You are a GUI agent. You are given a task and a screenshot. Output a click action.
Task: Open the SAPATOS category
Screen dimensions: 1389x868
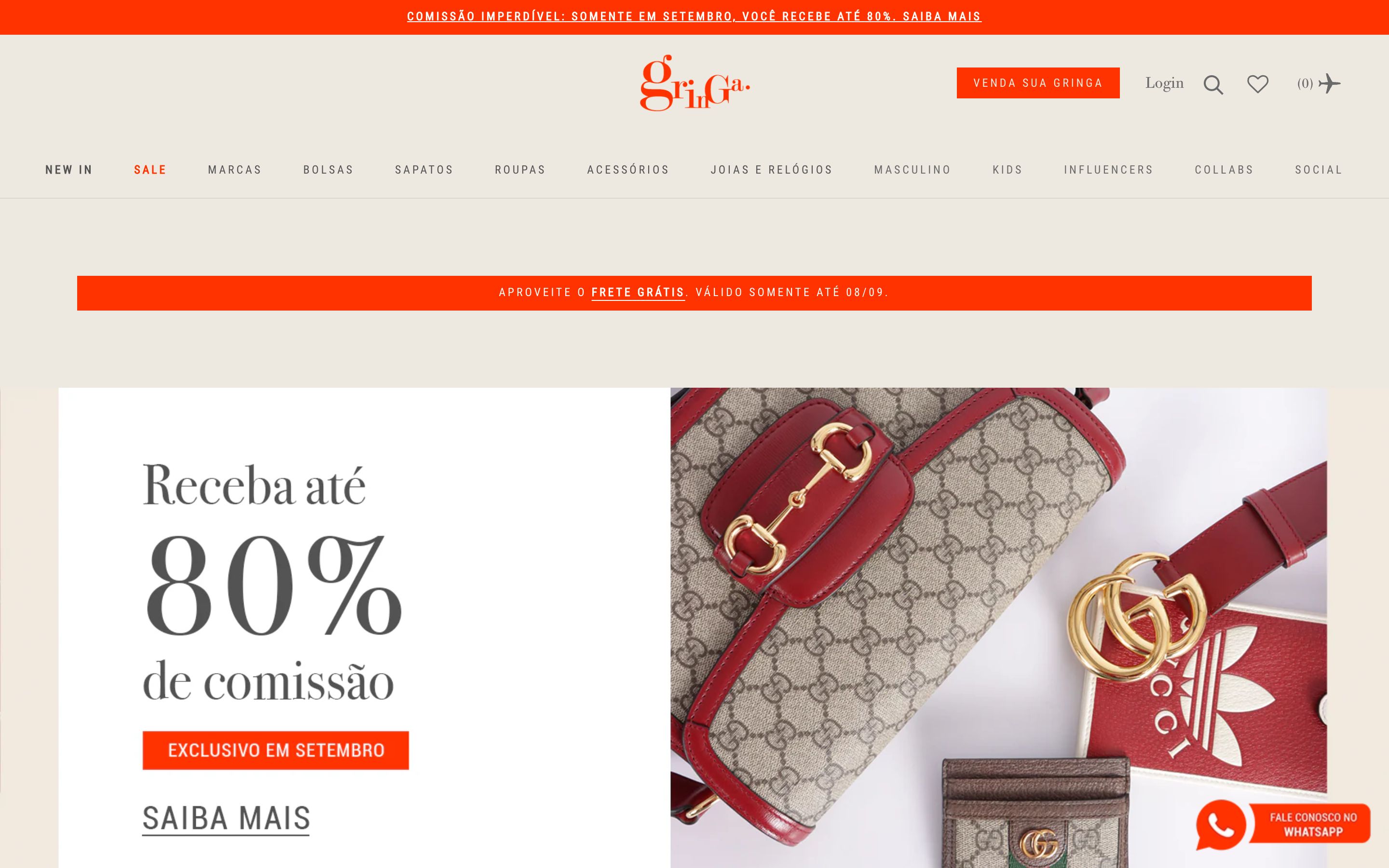coord(424,170)
